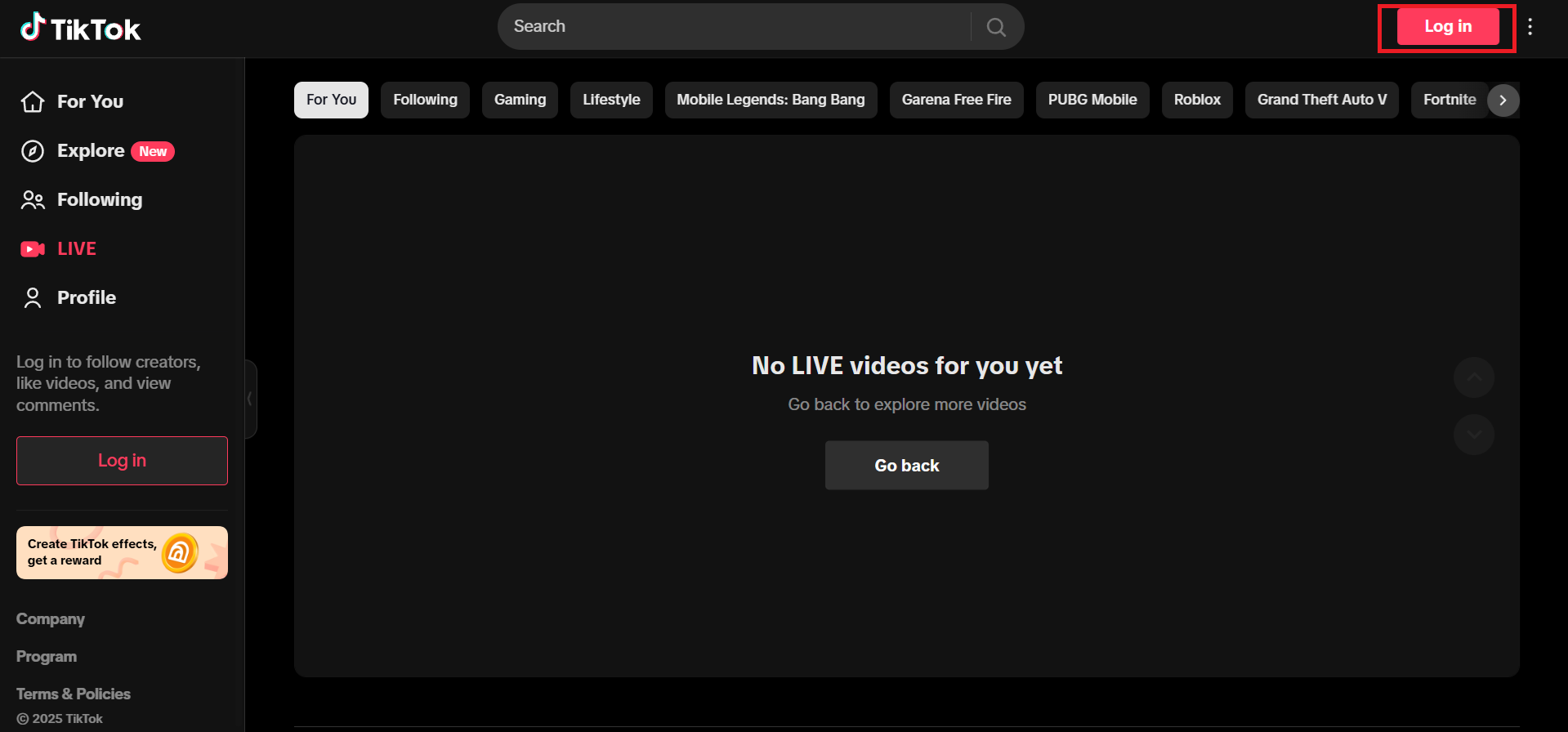Select the PUBG Mobile chip

click(x=1092, y=100)
